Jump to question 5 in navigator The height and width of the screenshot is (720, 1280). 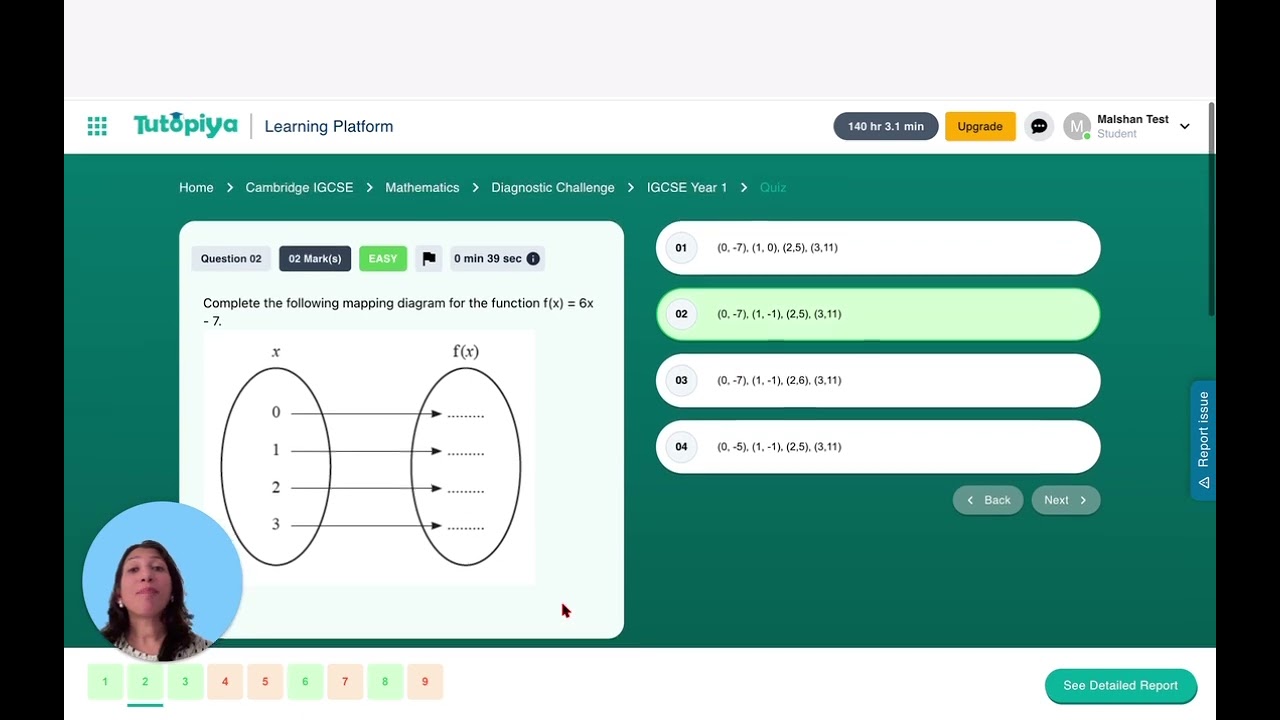(265, 682)
